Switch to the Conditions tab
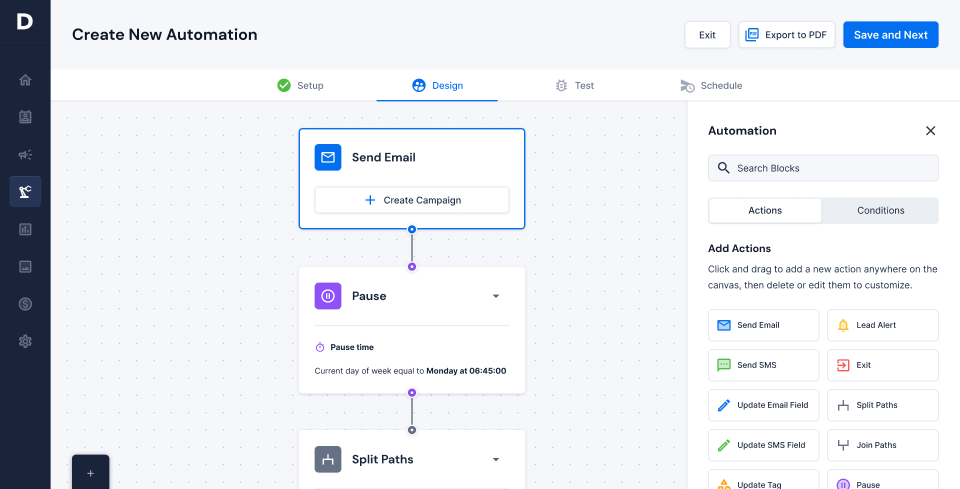Viewport: 960px width, 489px height. point(880,211)
